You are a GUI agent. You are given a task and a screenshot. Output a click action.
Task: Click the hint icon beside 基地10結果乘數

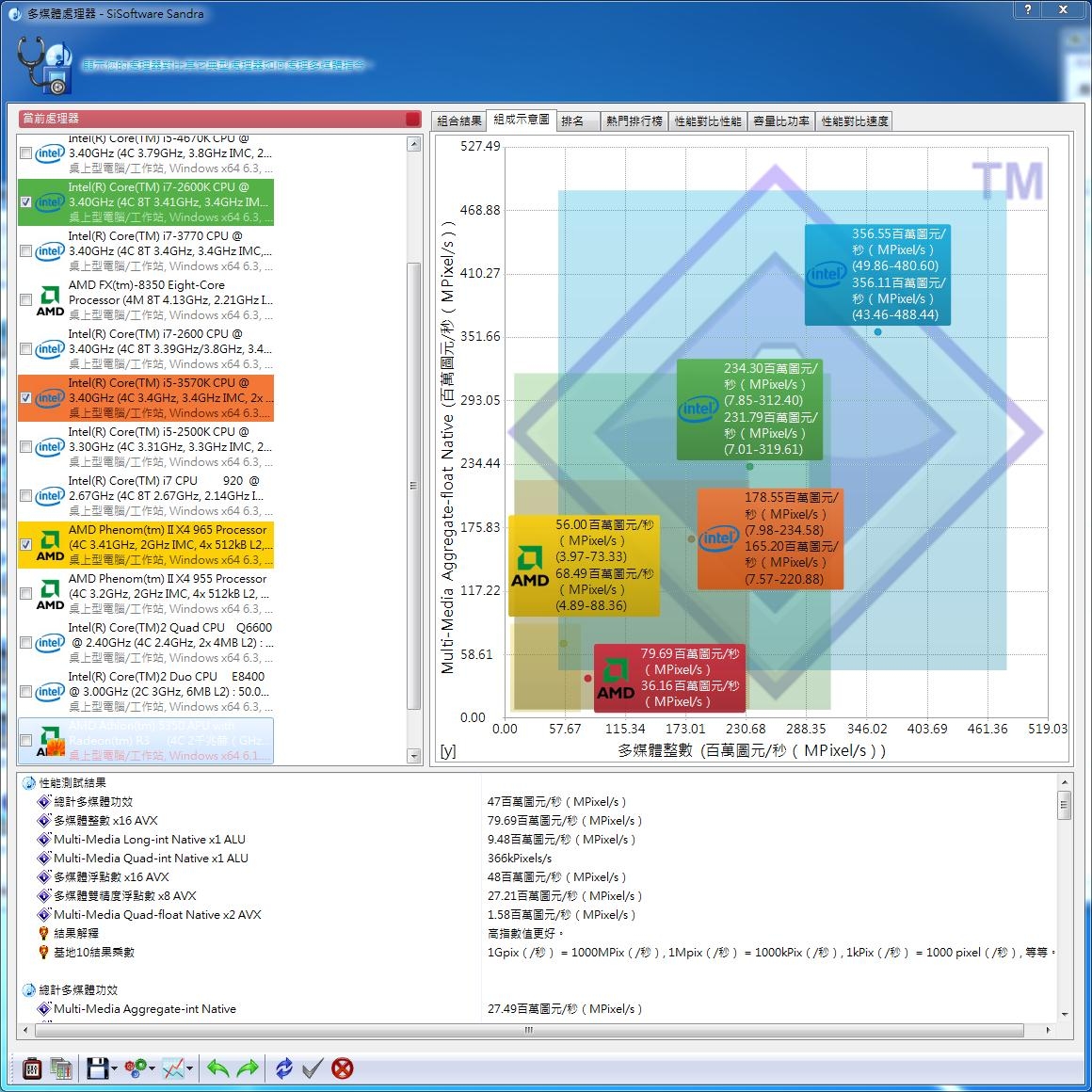click(44, 952)
